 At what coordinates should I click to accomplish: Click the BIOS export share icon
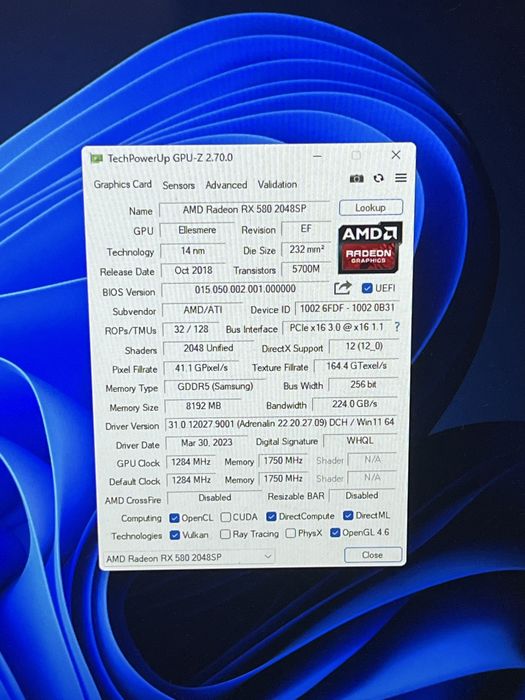(x=342, y=288)
